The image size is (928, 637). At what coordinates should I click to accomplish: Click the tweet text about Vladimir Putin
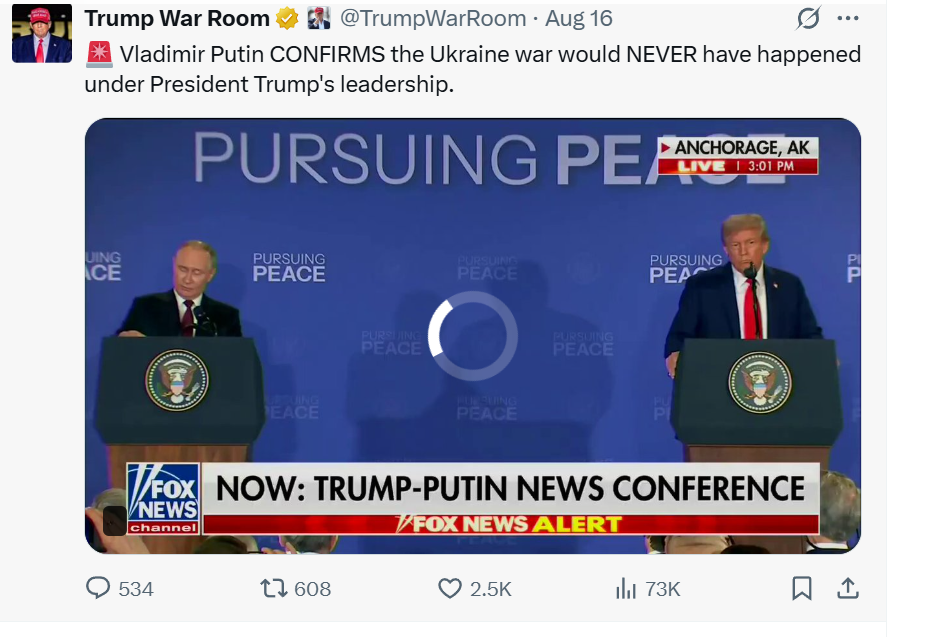coord(472,69)
